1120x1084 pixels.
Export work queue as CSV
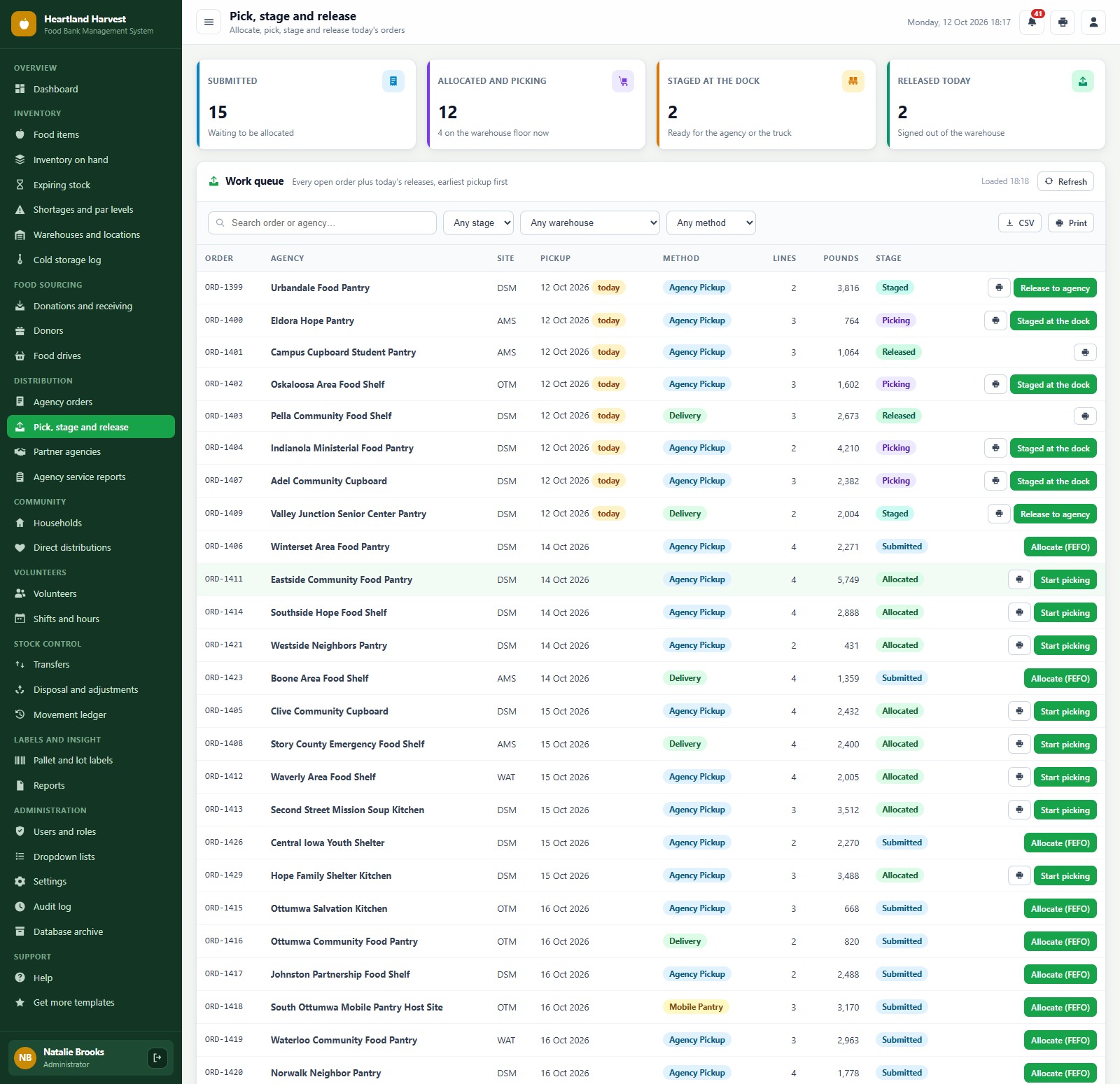click(x=1020, y=223)
